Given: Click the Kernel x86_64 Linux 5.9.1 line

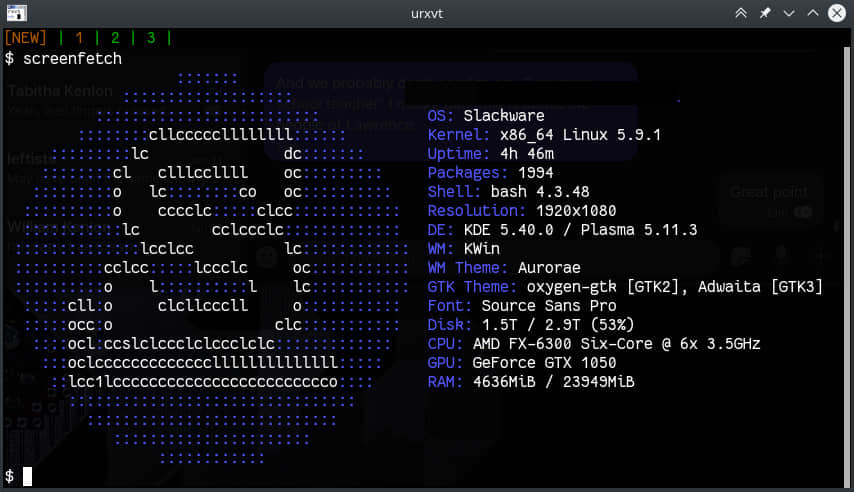Looking at the screenshot, I should pyautogui.click(x=544, y=134).
